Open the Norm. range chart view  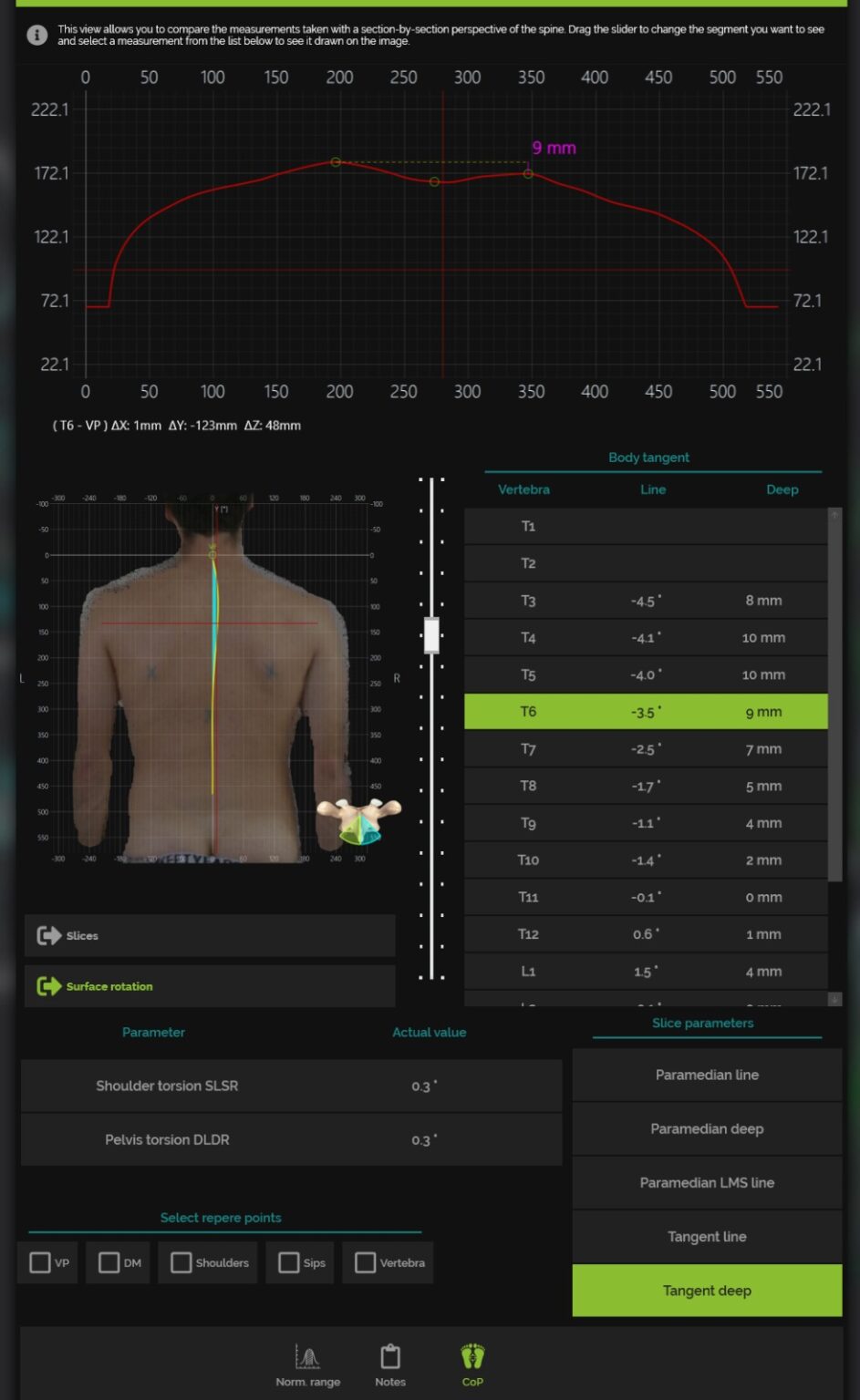(307, 1362)
